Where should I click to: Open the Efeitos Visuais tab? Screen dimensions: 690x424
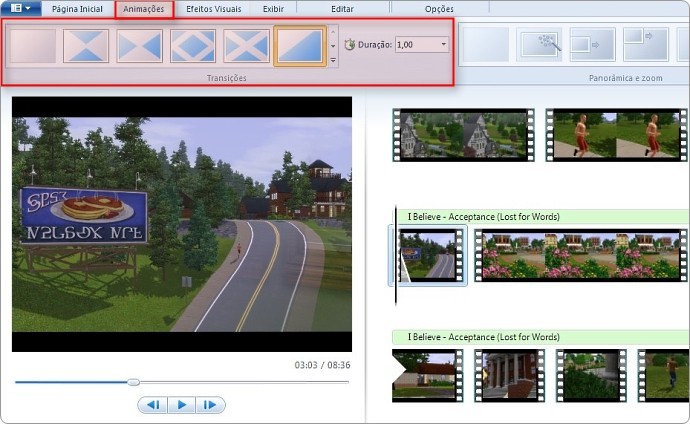coord(213,9)
